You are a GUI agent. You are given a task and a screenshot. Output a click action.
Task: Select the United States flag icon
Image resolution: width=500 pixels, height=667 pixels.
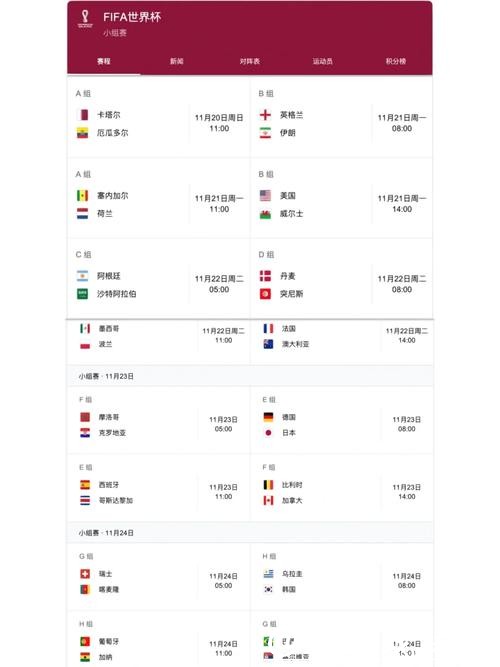click(x=265, y=196)
